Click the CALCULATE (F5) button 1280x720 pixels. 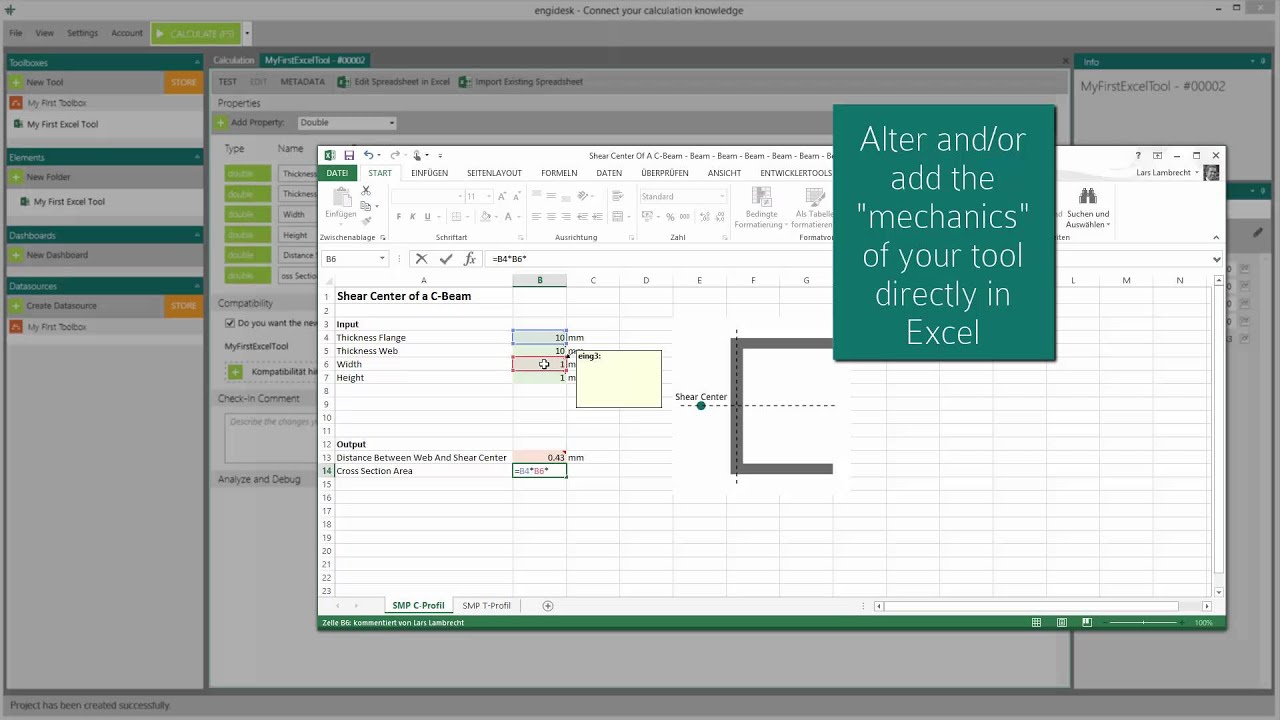(x=196, y=34)
